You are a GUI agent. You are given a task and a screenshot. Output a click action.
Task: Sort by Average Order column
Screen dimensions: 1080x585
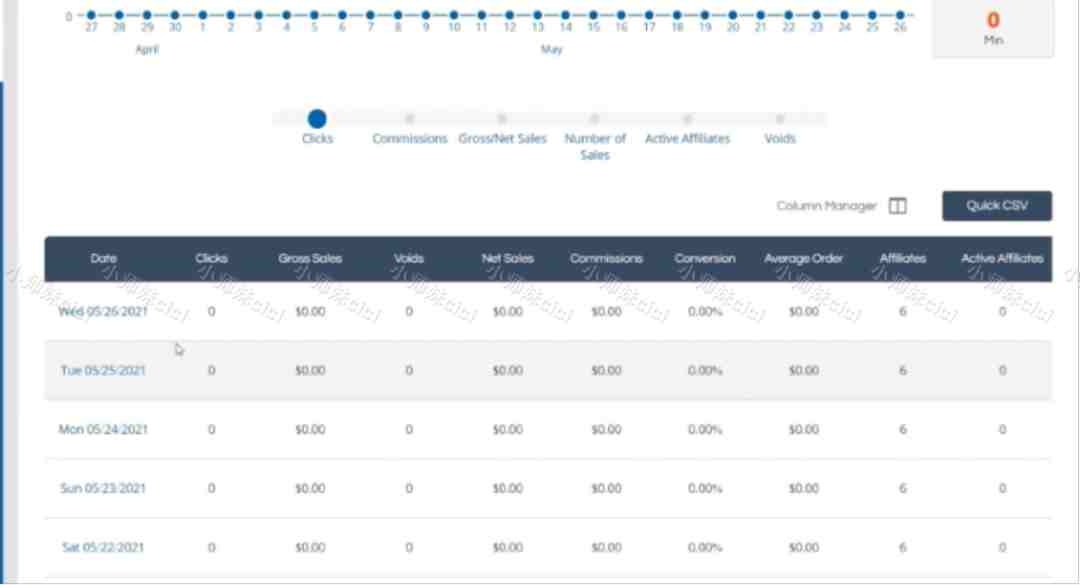point(803,258)
